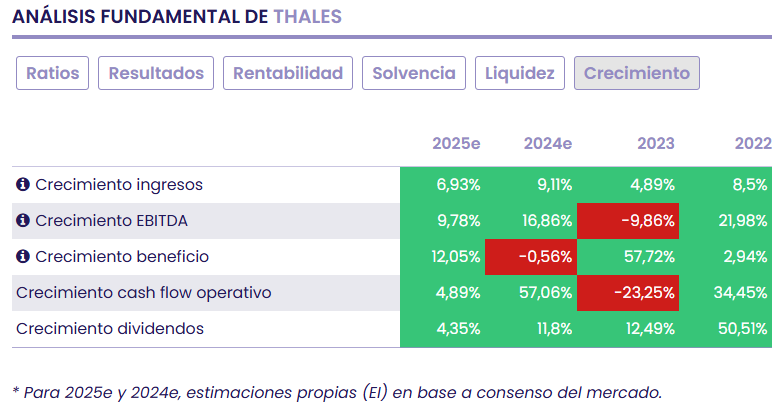Click info icon beside Crecimiento beneficio

tap(23, 257)
